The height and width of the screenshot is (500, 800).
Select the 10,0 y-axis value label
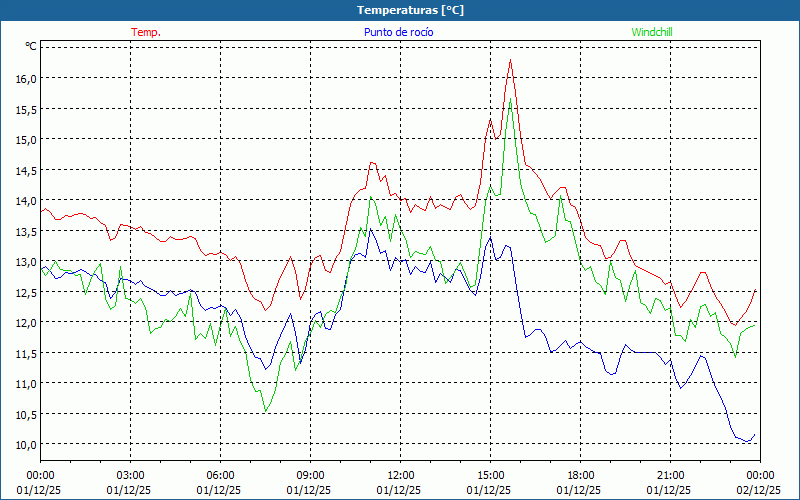click(25, 444)
